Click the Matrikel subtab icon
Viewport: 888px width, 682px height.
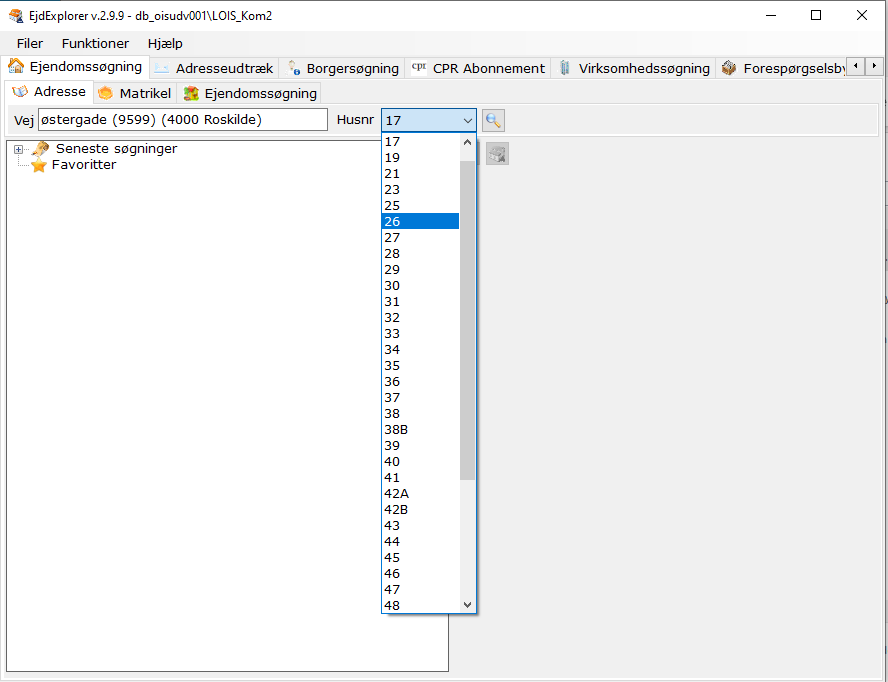[x=106, y=93]
